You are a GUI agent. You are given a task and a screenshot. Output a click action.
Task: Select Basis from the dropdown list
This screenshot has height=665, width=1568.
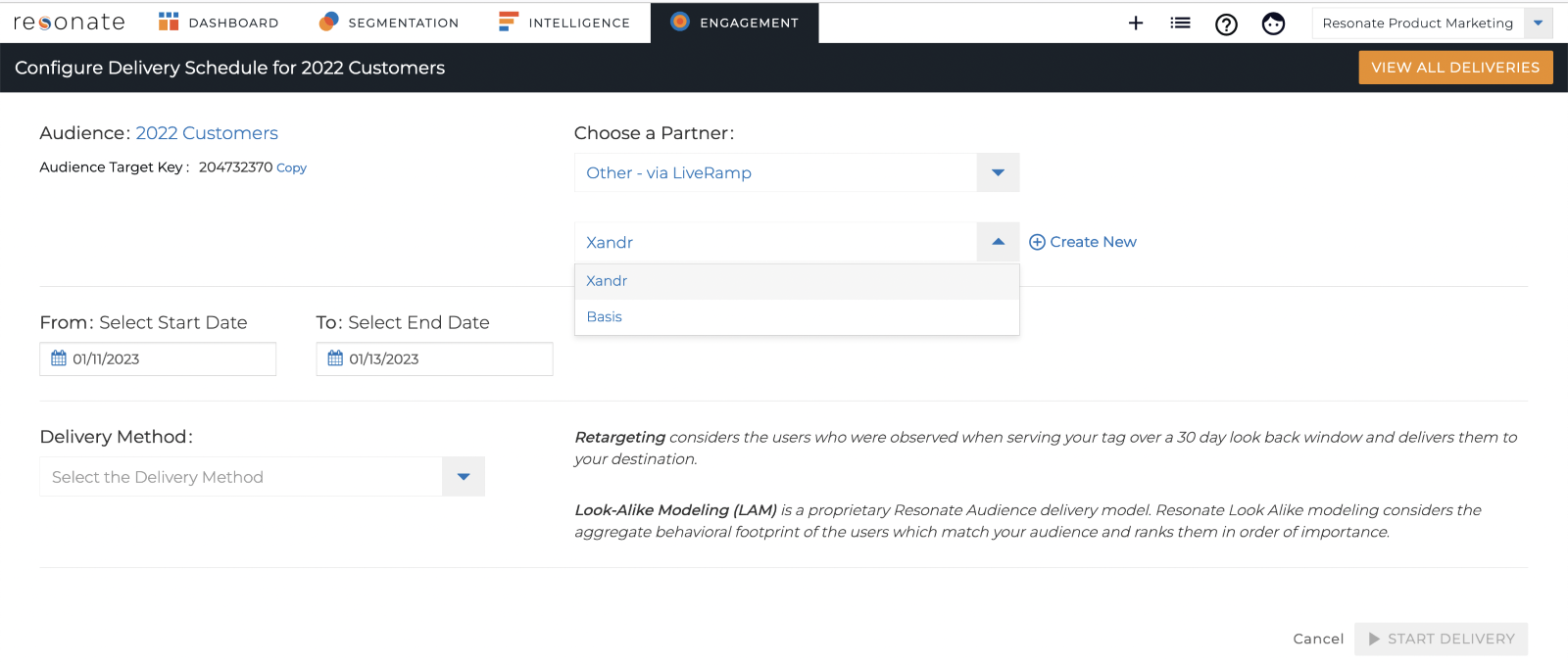coord(797,316)
